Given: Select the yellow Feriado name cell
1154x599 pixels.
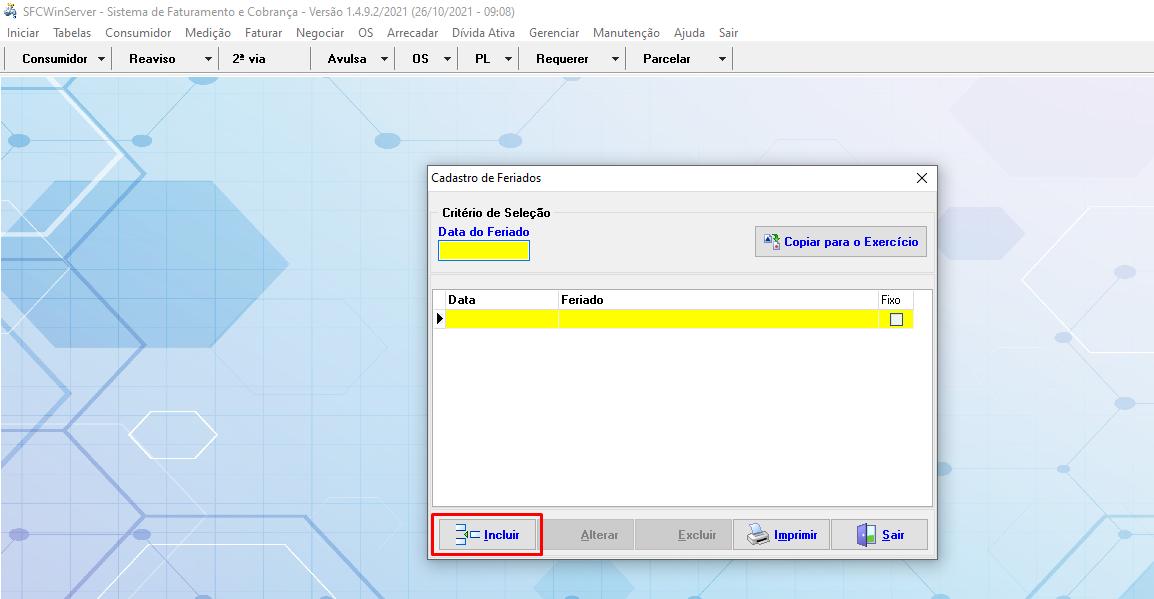Looking at the screenshot, I should pyautogui.click(x=717, y=319).
